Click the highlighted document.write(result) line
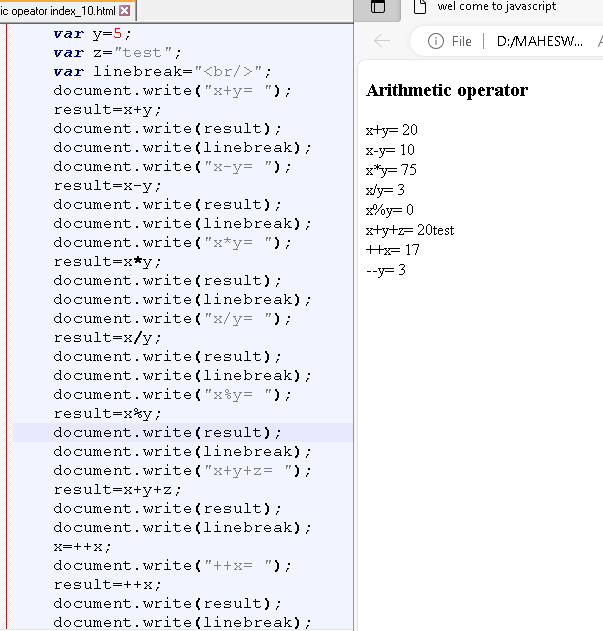Viewport: 603px width, 631px height. [167, 432]
